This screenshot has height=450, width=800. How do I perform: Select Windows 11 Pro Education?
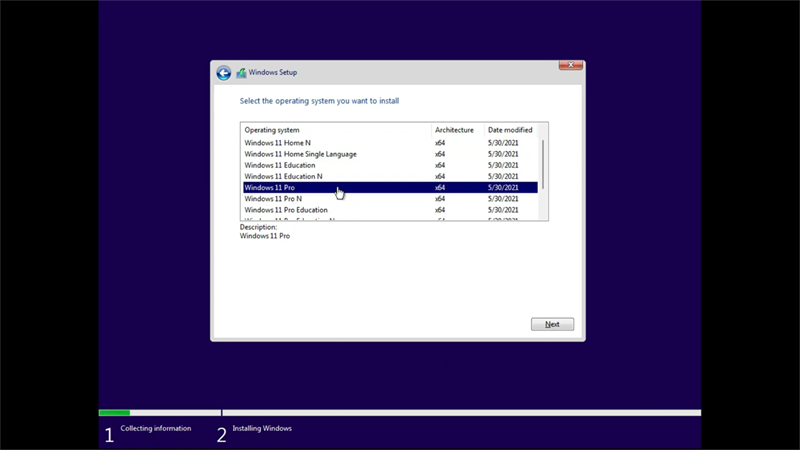pyautogui.click(x=286, y=210)
